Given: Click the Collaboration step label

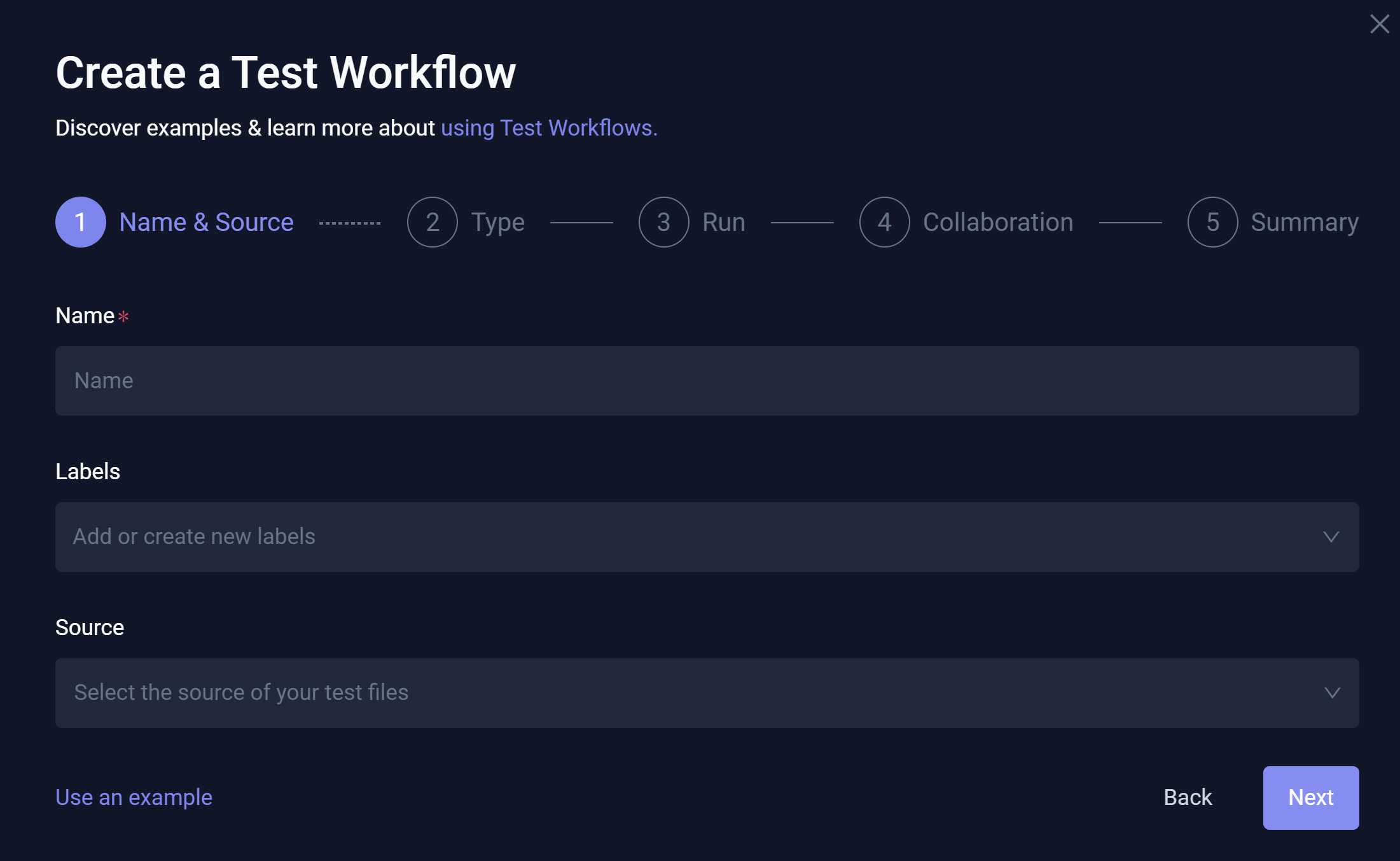Looking at the screenshot, I should click(997, 221).
